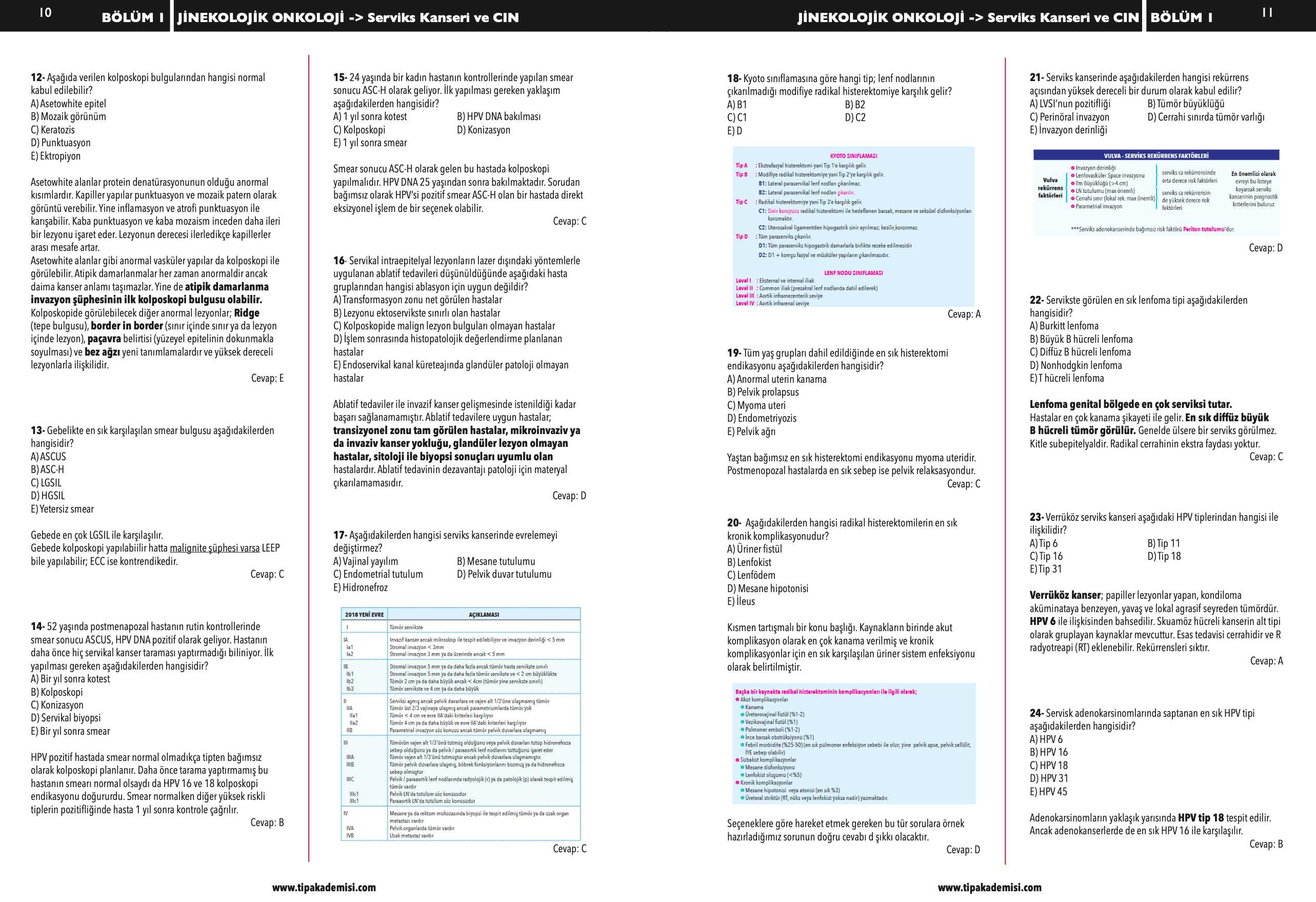The width and height of the screenshot is (1316, 902).
Task: Click option 'A) Üriner fistül'
Action: click(755, 549)
